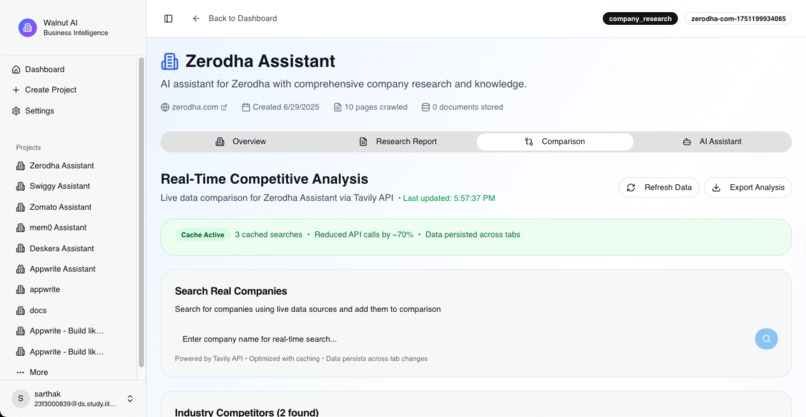Click the page icon beside pages crawled
This screenshot has height=417, width=806.
coord(338,107)
